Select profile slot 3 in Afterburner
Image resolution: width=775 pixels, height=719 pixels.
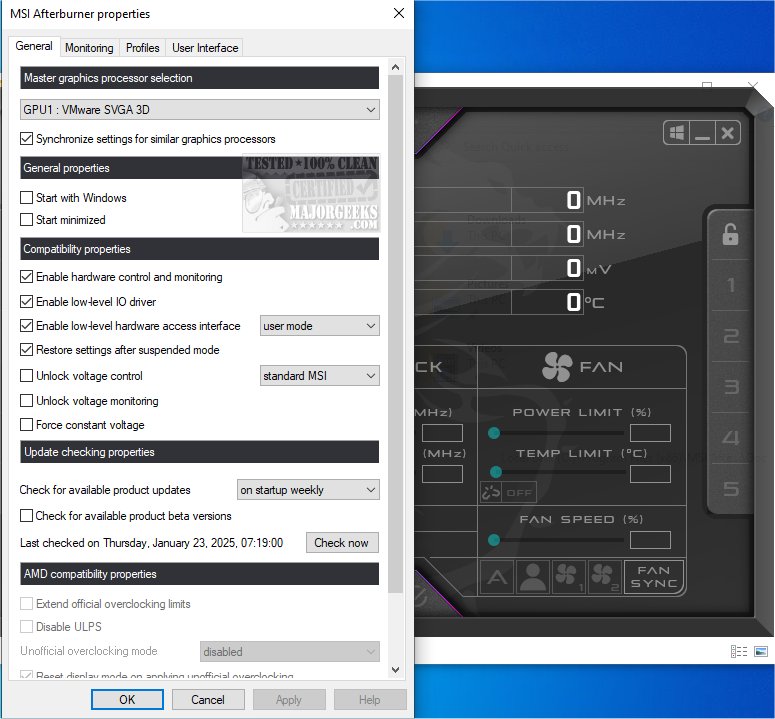pyautogui.click(x=730, y=387)
